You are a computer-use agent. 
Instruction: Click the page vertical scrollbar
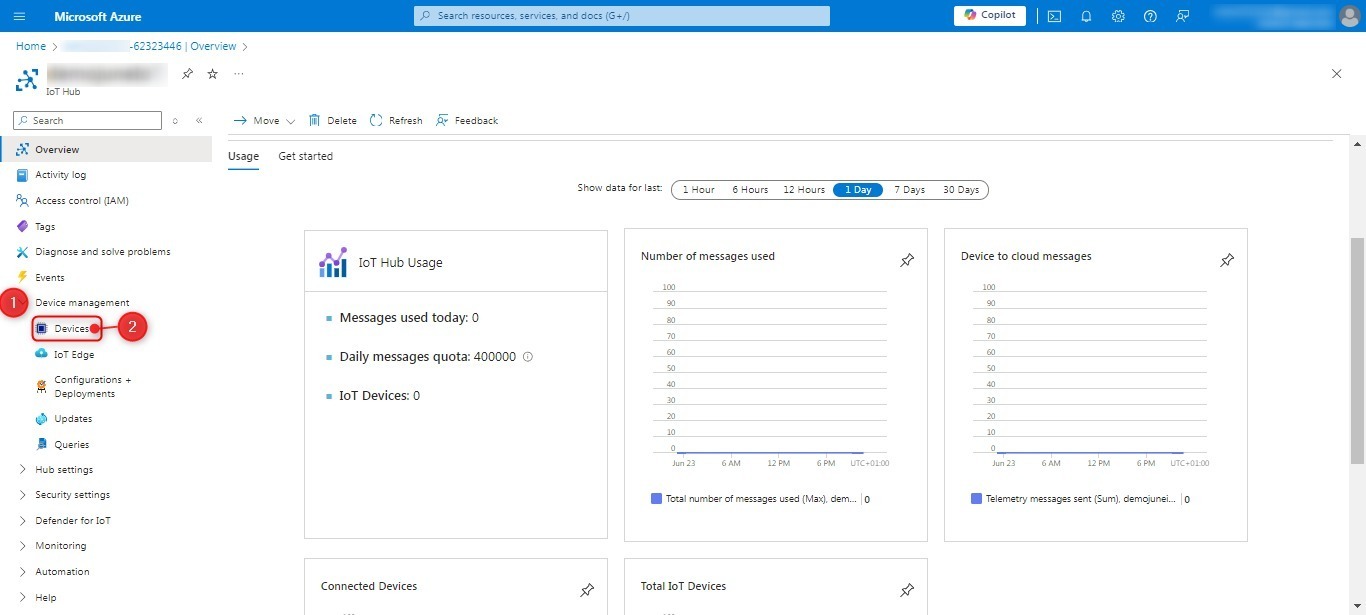[x=1357, y=350]
